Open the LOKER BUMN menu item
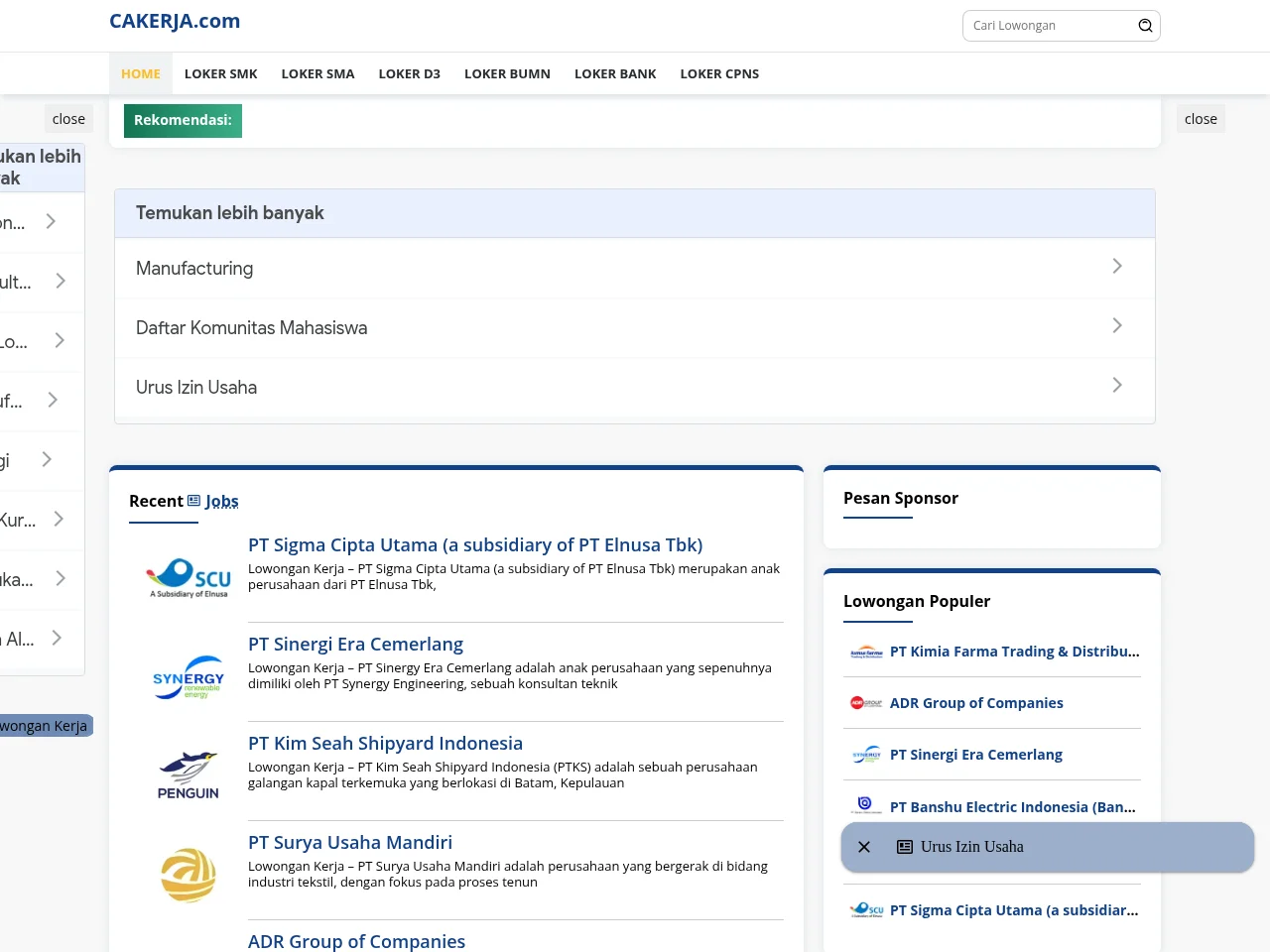1270x952 pixels. point(507,73)
